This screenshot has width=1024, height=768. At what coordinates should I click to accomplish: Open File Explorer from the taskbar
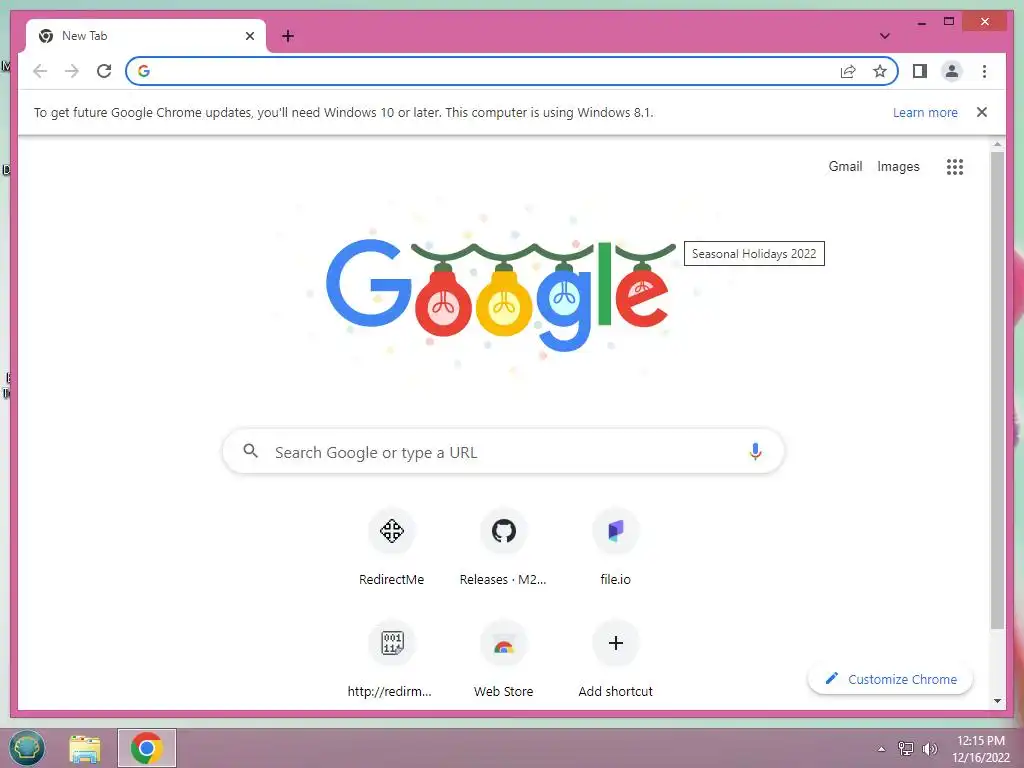85,748
